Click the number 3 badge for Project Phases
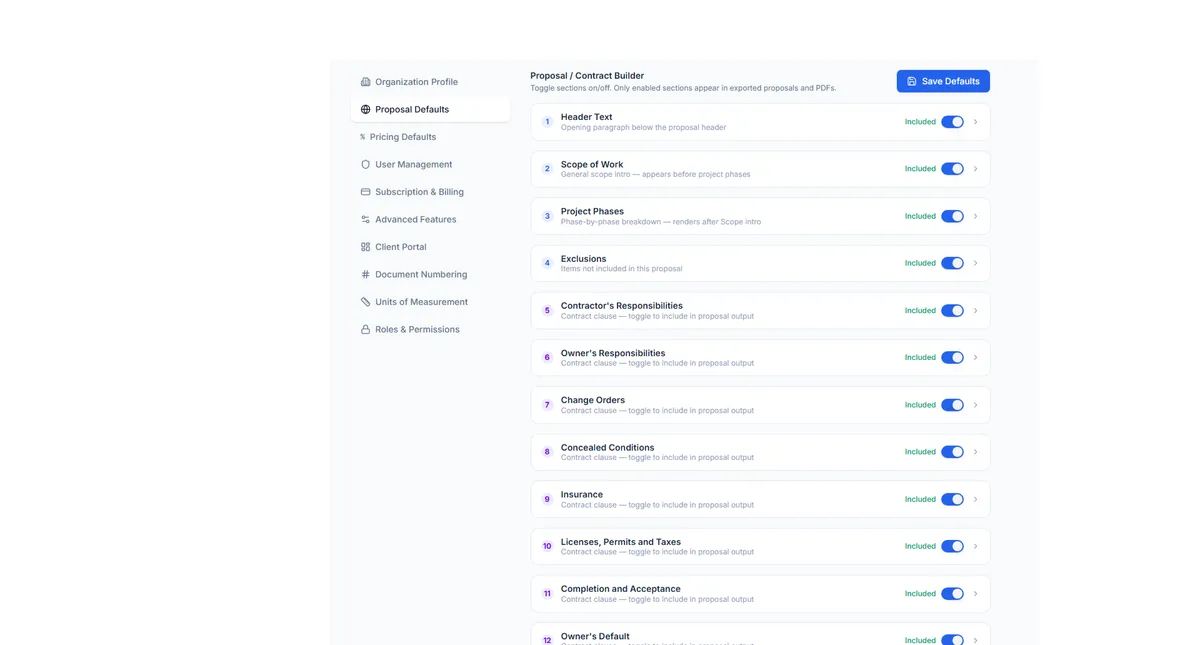 (547, 216)
